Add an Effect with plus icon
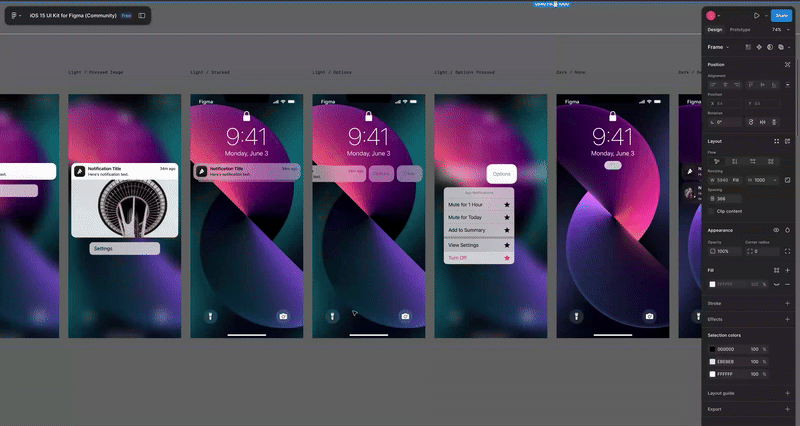This screenshot has width=800, height=426. click(x=787, y=319)
